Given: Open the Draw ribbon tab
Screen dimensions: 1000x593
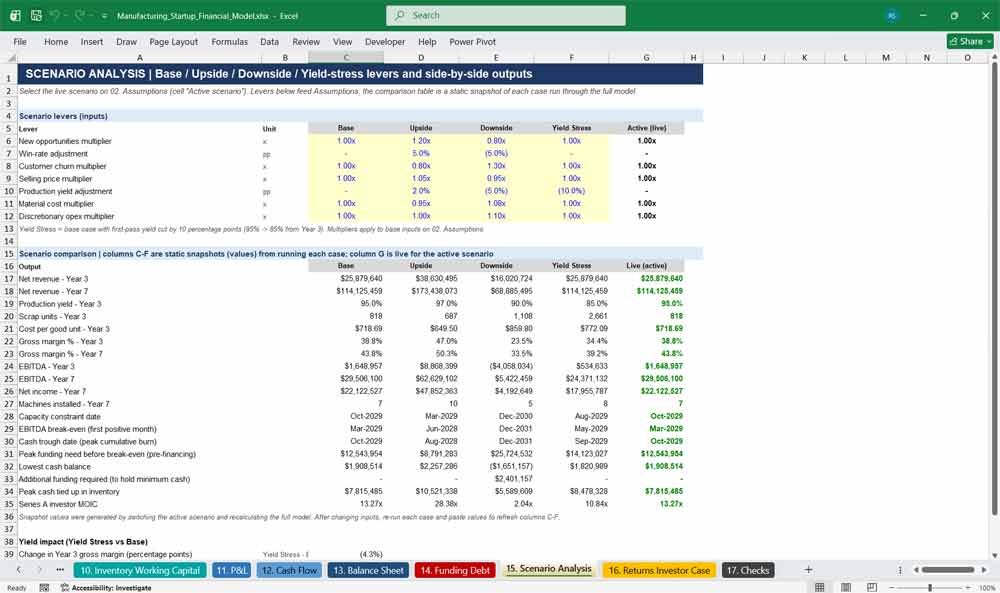Looking at the screenshot, I should tap(126, 41).
